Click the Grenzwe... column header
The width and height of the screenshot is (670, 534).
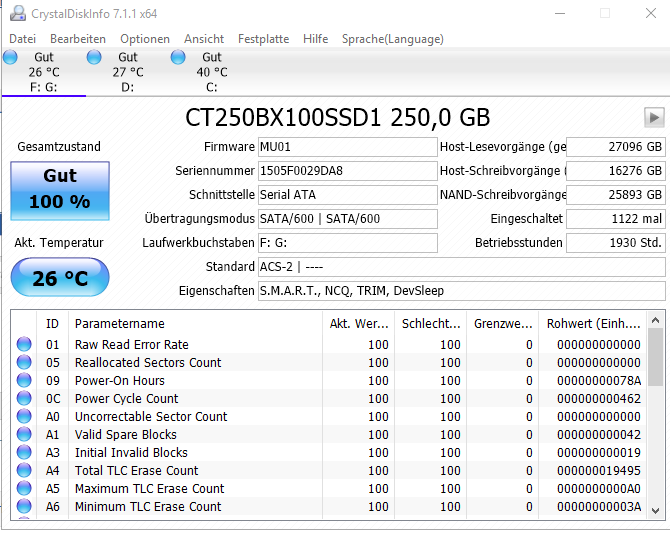click(x=503, y=323)
